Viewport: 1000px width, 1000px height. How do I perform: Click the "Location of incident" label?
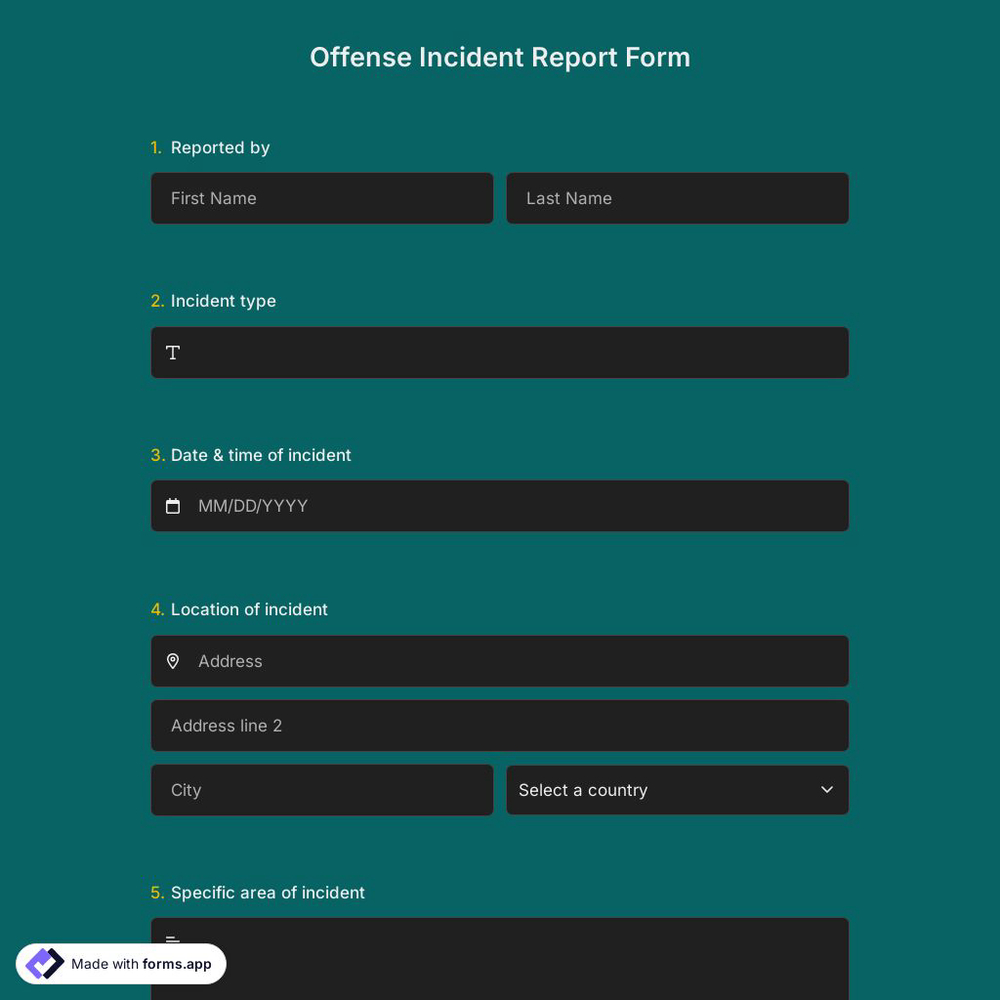coord(248,609)
